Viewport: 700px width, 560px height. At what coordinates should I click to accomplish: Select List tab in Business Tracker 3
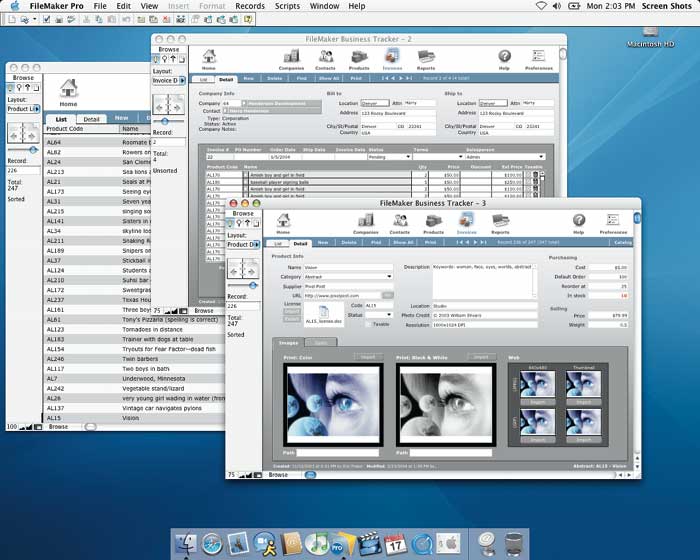pos(278,243)
